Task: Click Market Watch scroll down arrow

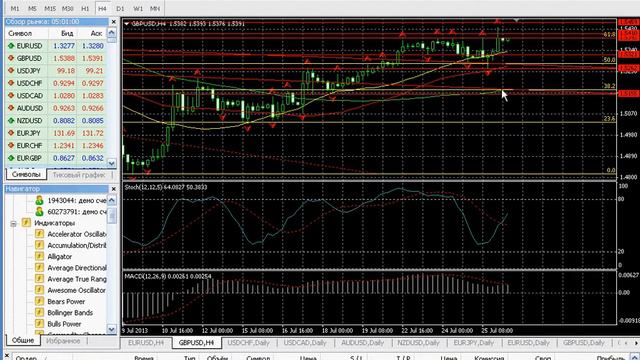Action: [x=111, y=163]
